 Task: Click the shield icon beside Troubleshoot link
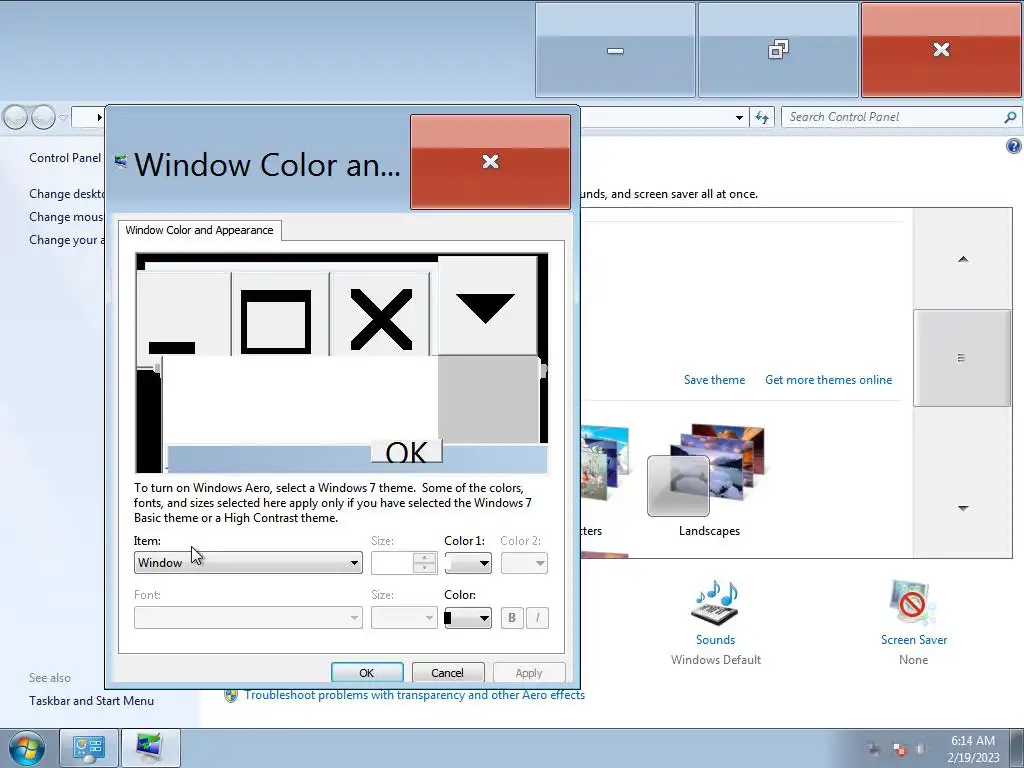tap(231, 696)
